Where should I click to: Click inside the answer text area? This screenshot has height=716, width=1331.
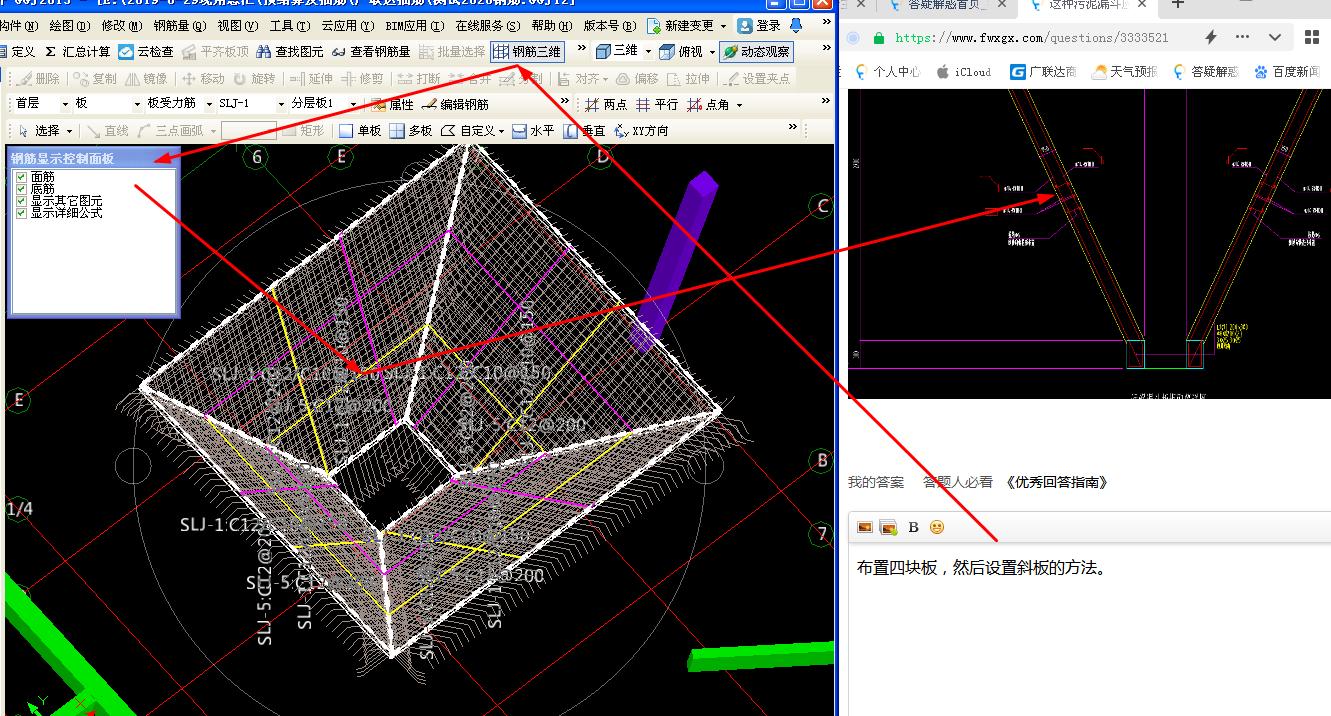1090,630
